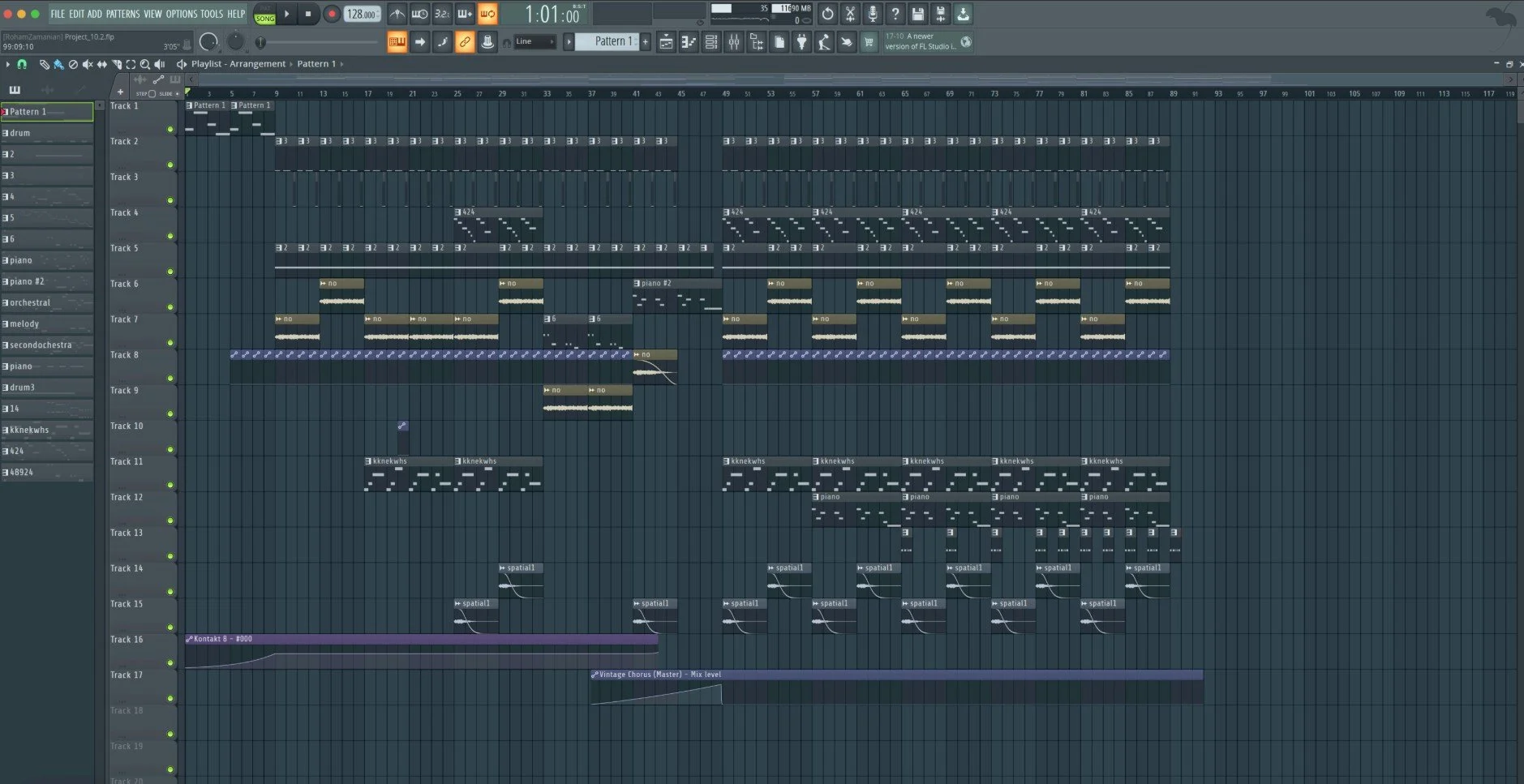Select the Draw pencil tool
Screen dimensions: 1524x784
tap(45, 64)
